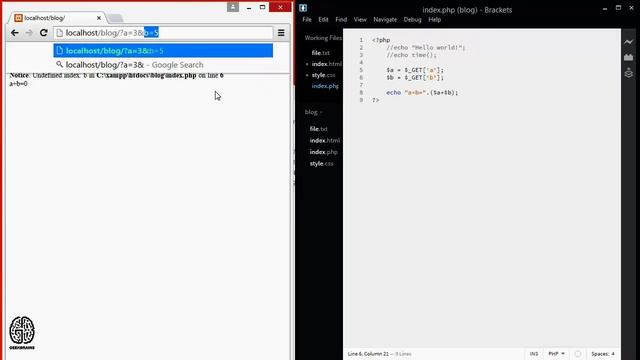Click the Spaces: 4 indentation setting
This screenshot has height=360, width=640.
[x=603, y=354]
